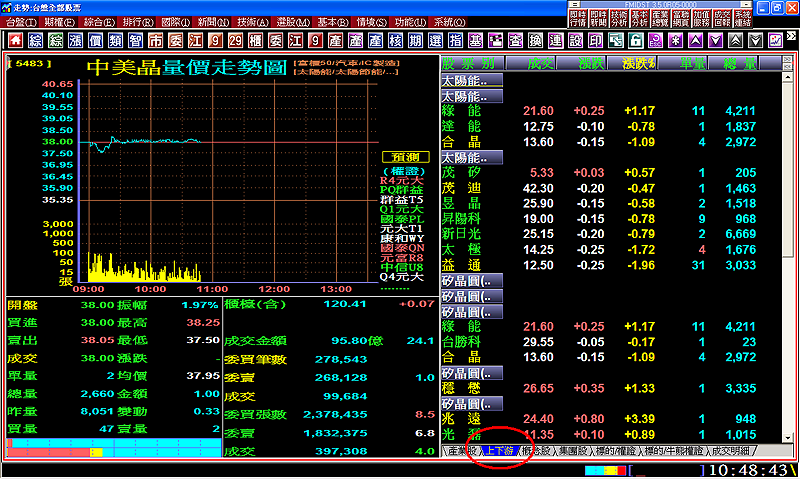The height and width of the screenshot is (479, 800).
Task: Open the 台盤(T) menu
Action: tap(21, 22)
